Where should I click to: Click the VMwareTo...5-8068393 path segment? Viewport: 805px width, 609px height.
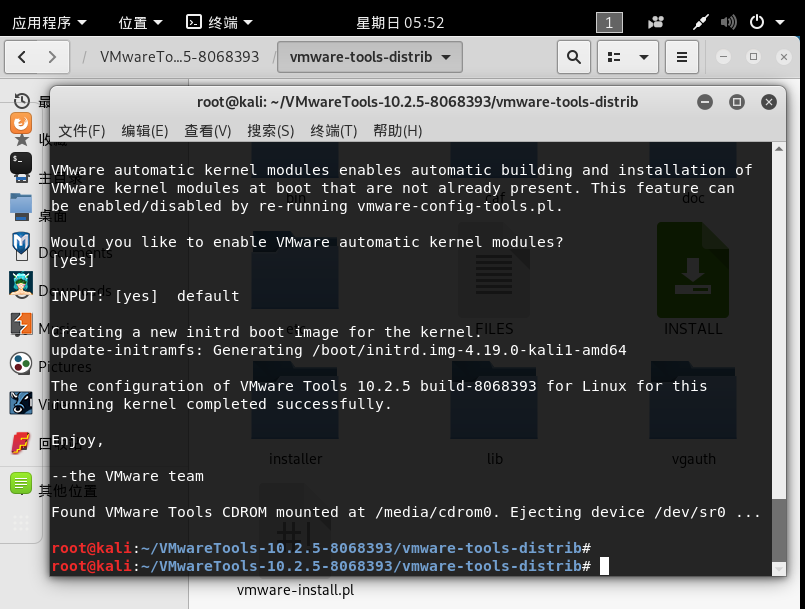180,56
